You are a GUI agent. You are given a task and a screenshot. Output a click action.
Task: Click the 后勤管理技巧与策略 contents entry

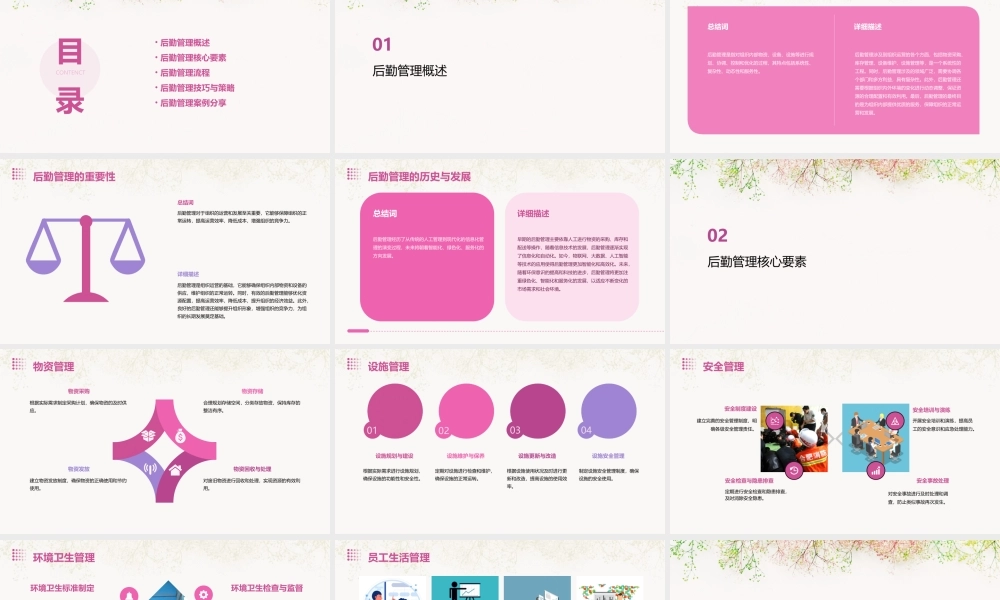tap(197, 88)
